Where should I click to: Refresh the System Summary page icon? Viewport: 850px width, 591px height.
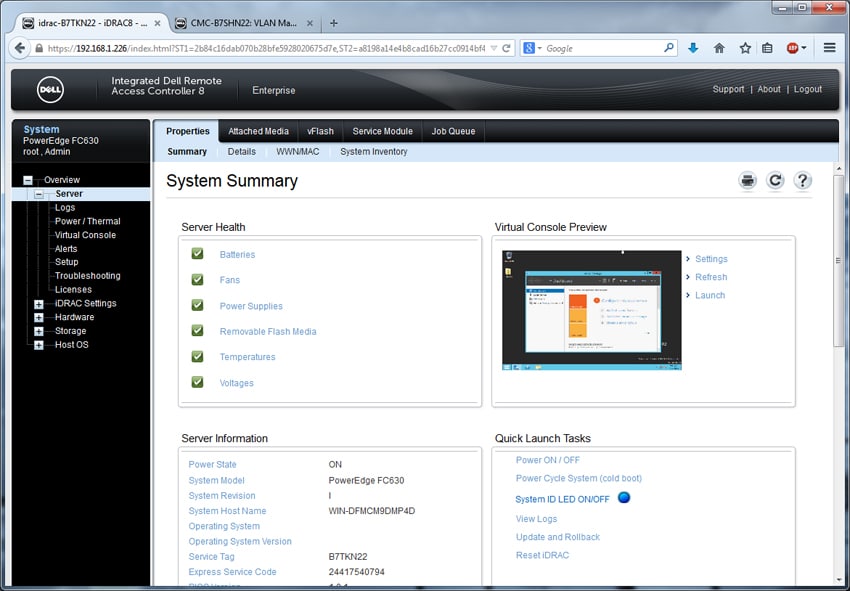coord(775,181)
